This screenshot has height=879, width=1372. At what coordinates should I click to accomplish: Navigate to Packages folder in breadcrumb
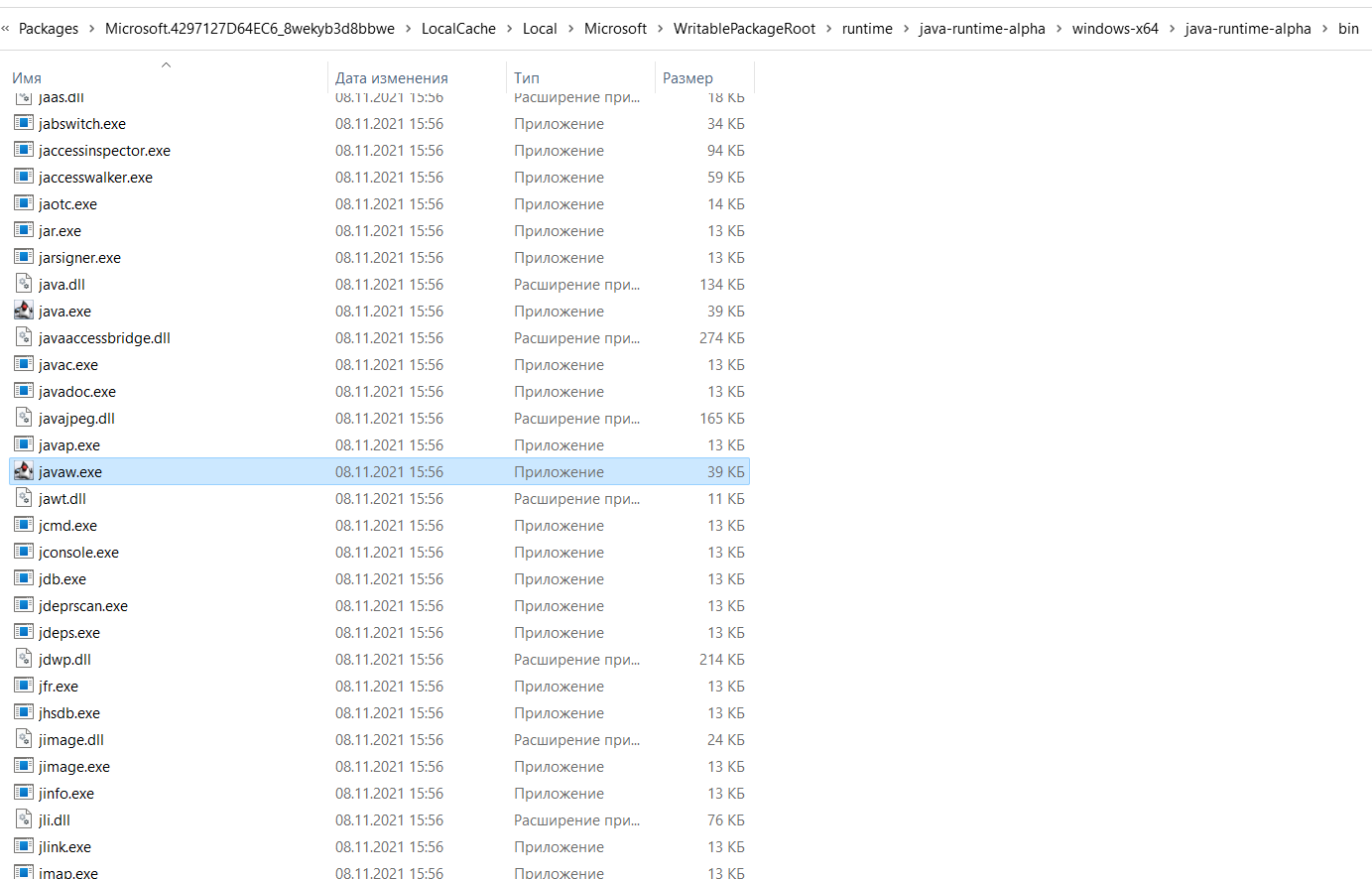49,29
